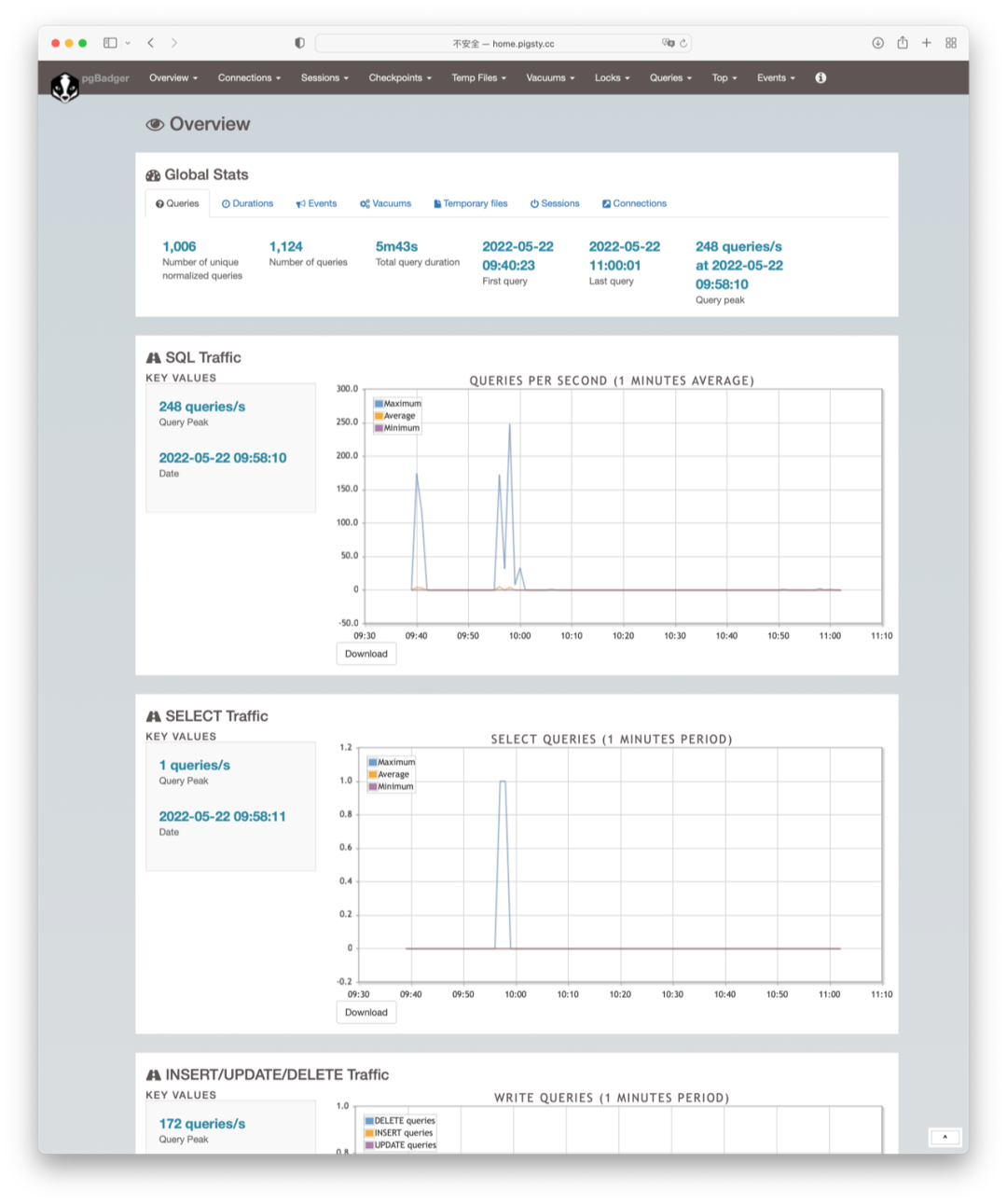Click the address bar showing home.pigsty.cc
1007x1204 pixels.
[504, 44]
